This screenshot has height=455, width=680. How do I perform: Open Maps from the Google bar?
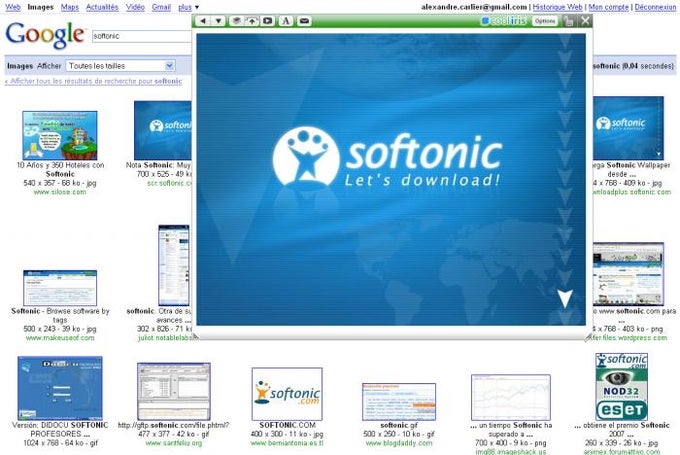[70, 7]
